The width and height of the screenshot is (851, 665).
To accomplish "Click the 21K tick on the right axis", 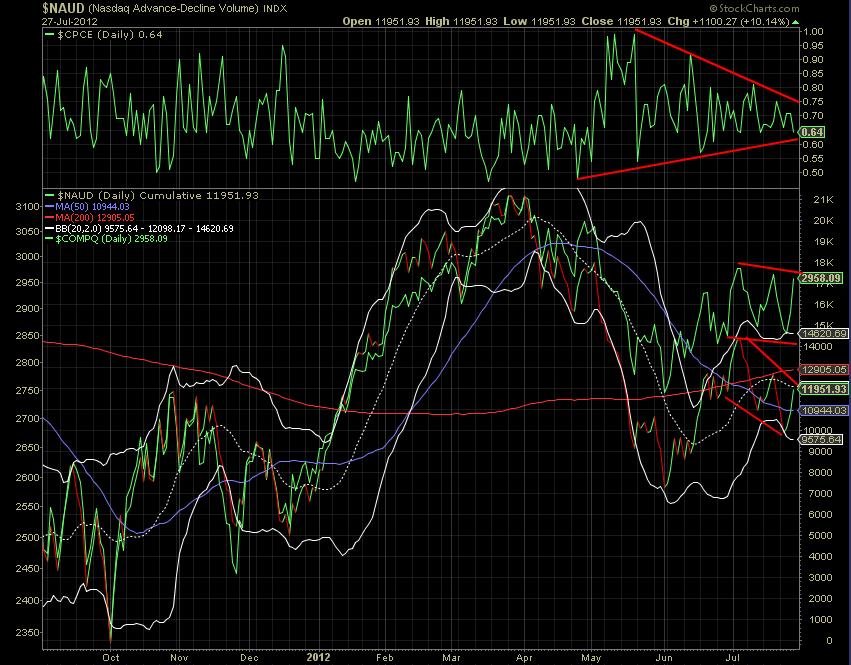I will pyautogui.click(x=823, y=200).
